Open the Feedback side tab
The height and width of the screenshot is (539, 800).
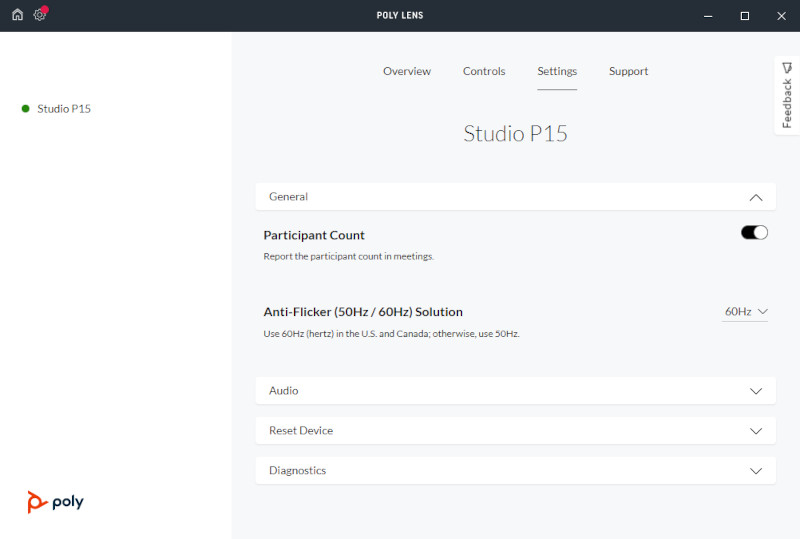click(x=787, y=95)
